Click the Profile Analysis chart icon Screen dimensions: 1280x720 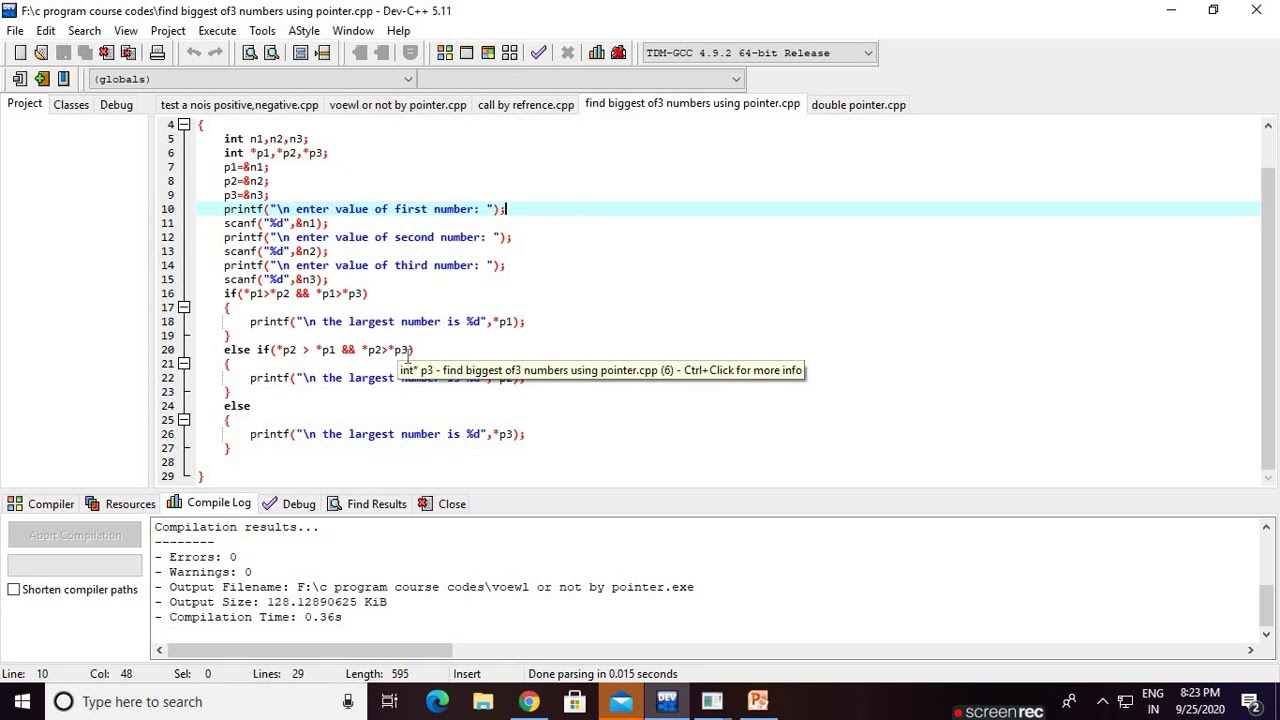pos(597,53)
